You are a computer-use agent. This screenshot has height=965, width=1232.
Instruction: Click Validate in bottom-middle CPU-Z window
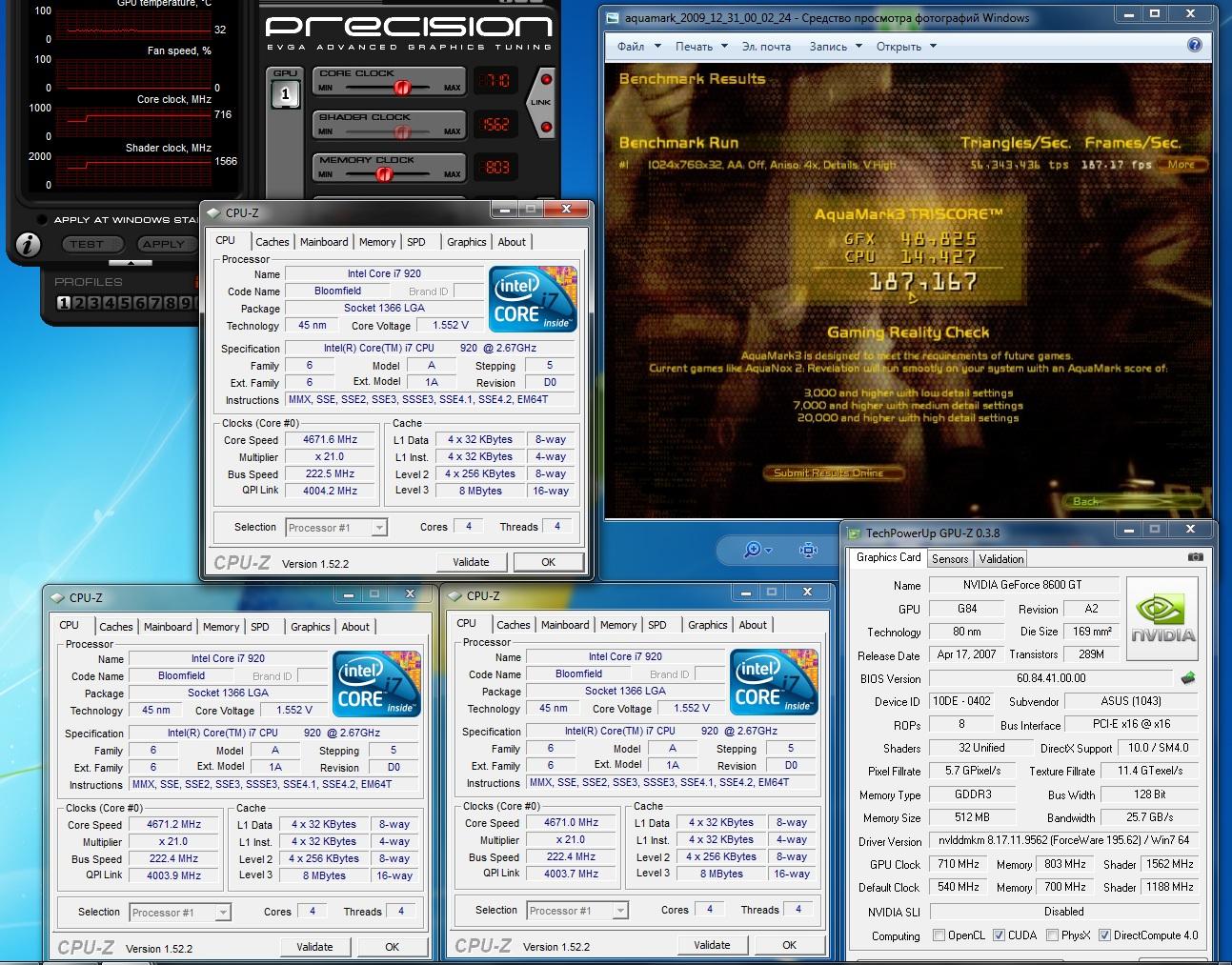[x=712, y=945]
